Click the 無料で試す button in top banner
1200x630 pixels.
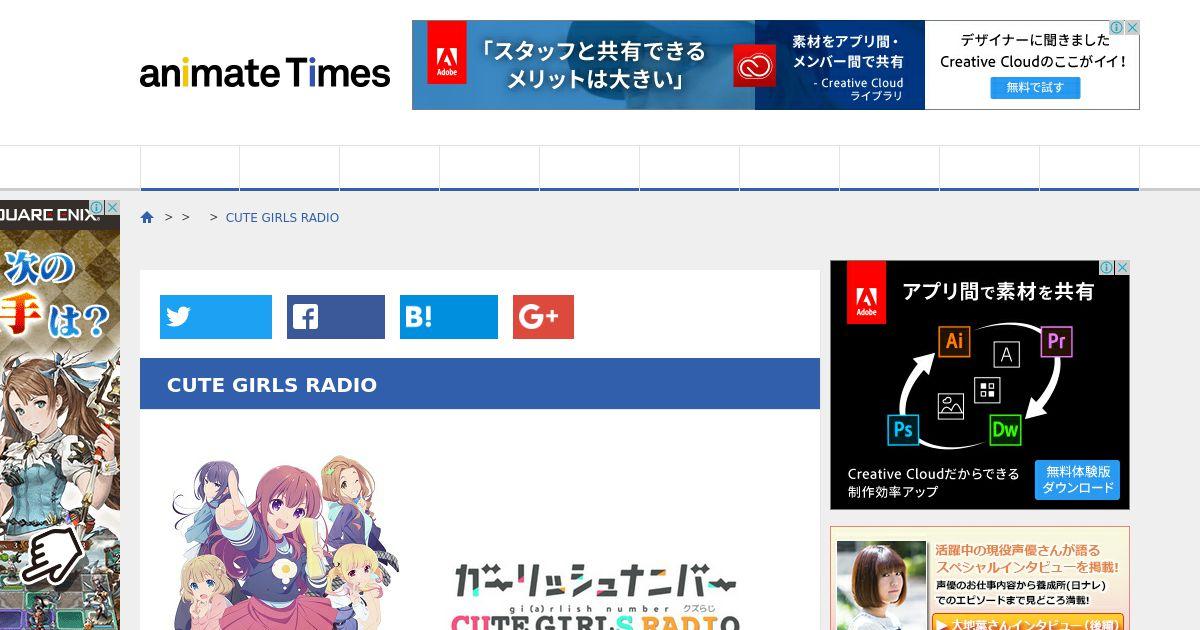tap(1035, 87)
